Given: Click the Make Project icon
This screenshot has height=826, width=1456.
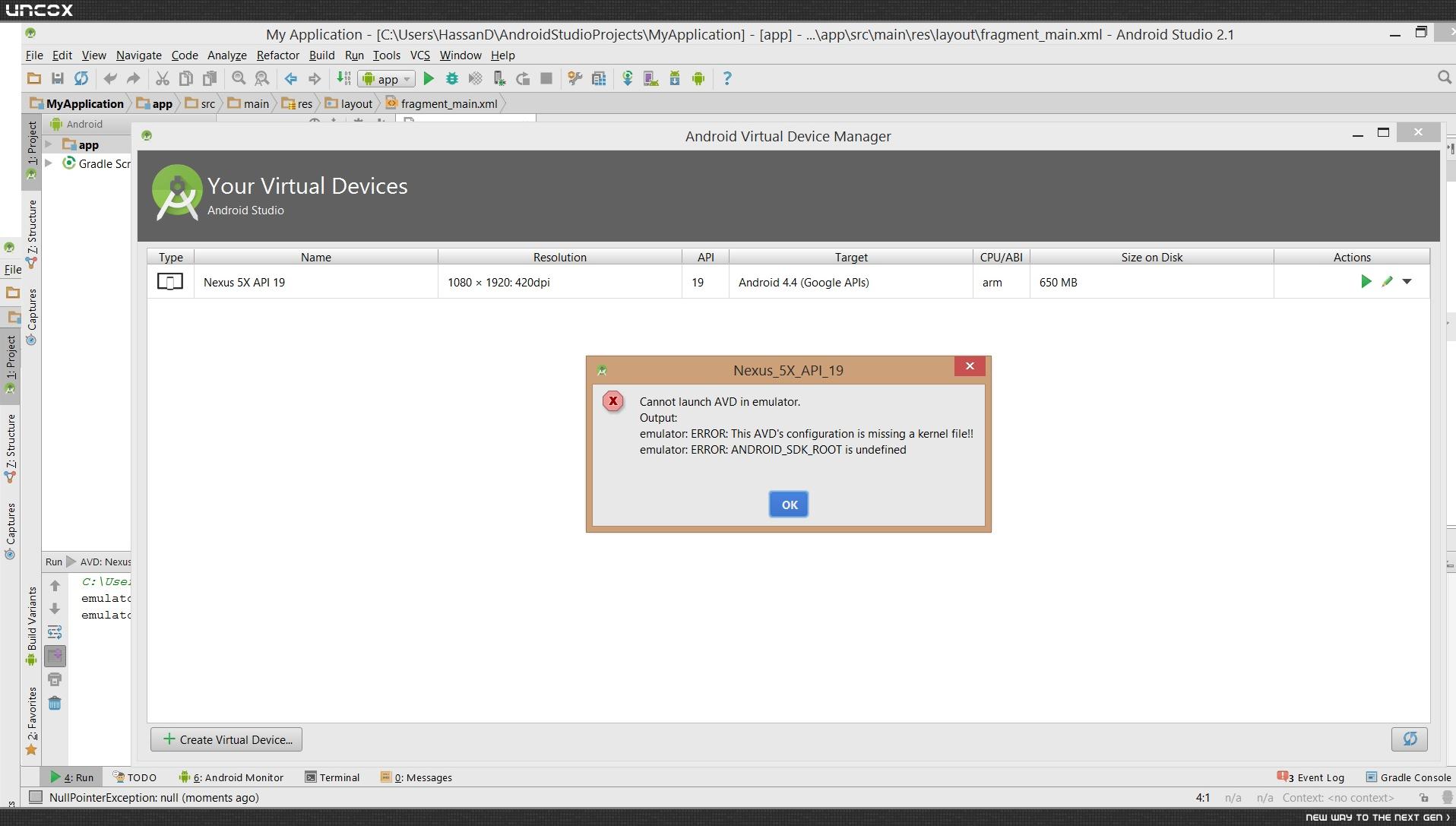Looking at the screenshot, I should coord(343,78).
